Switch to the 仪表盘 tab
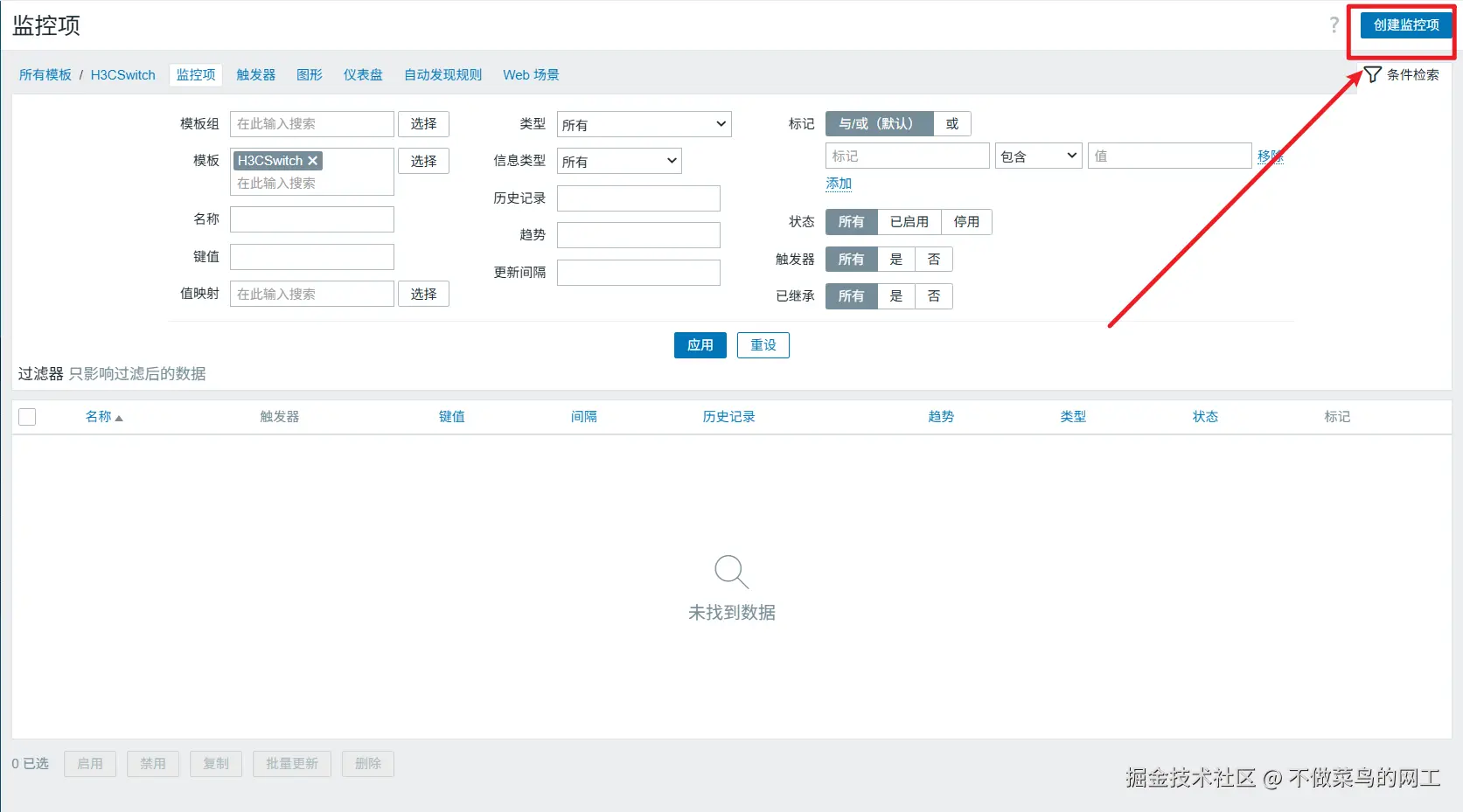This screenshot has height=812, width=1463. tap(363, 75)
